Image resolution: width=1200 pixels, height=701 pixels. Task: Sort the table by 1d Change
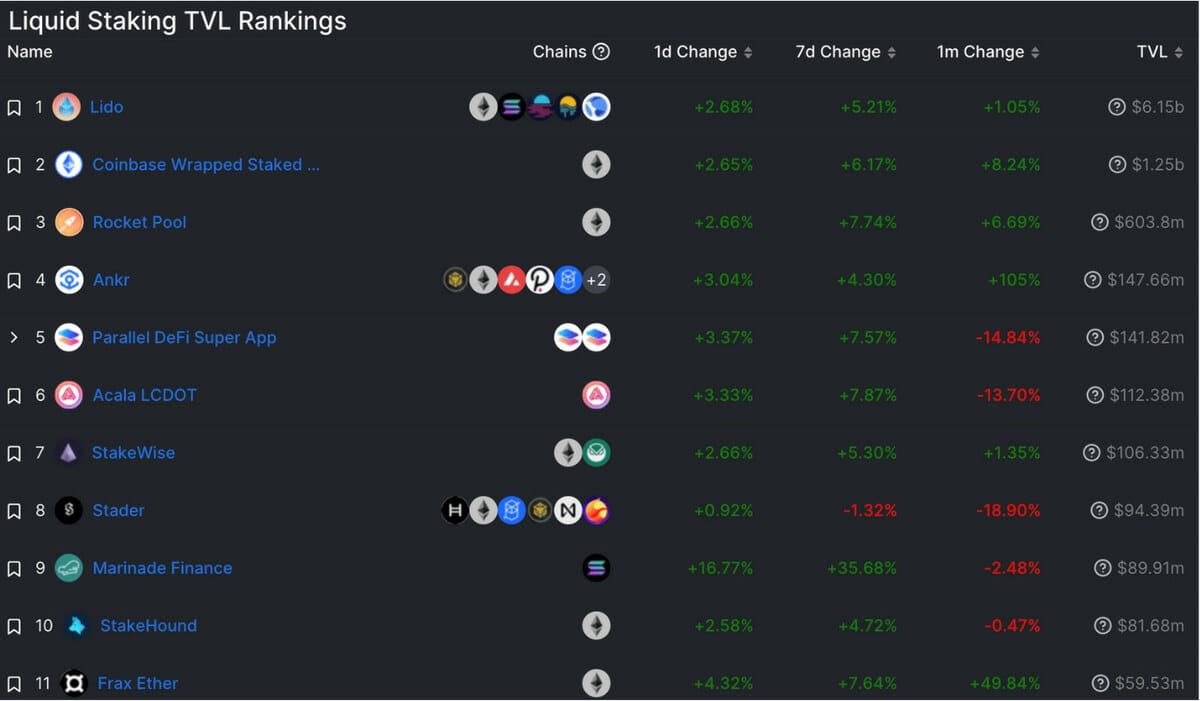tap(703, 52)
